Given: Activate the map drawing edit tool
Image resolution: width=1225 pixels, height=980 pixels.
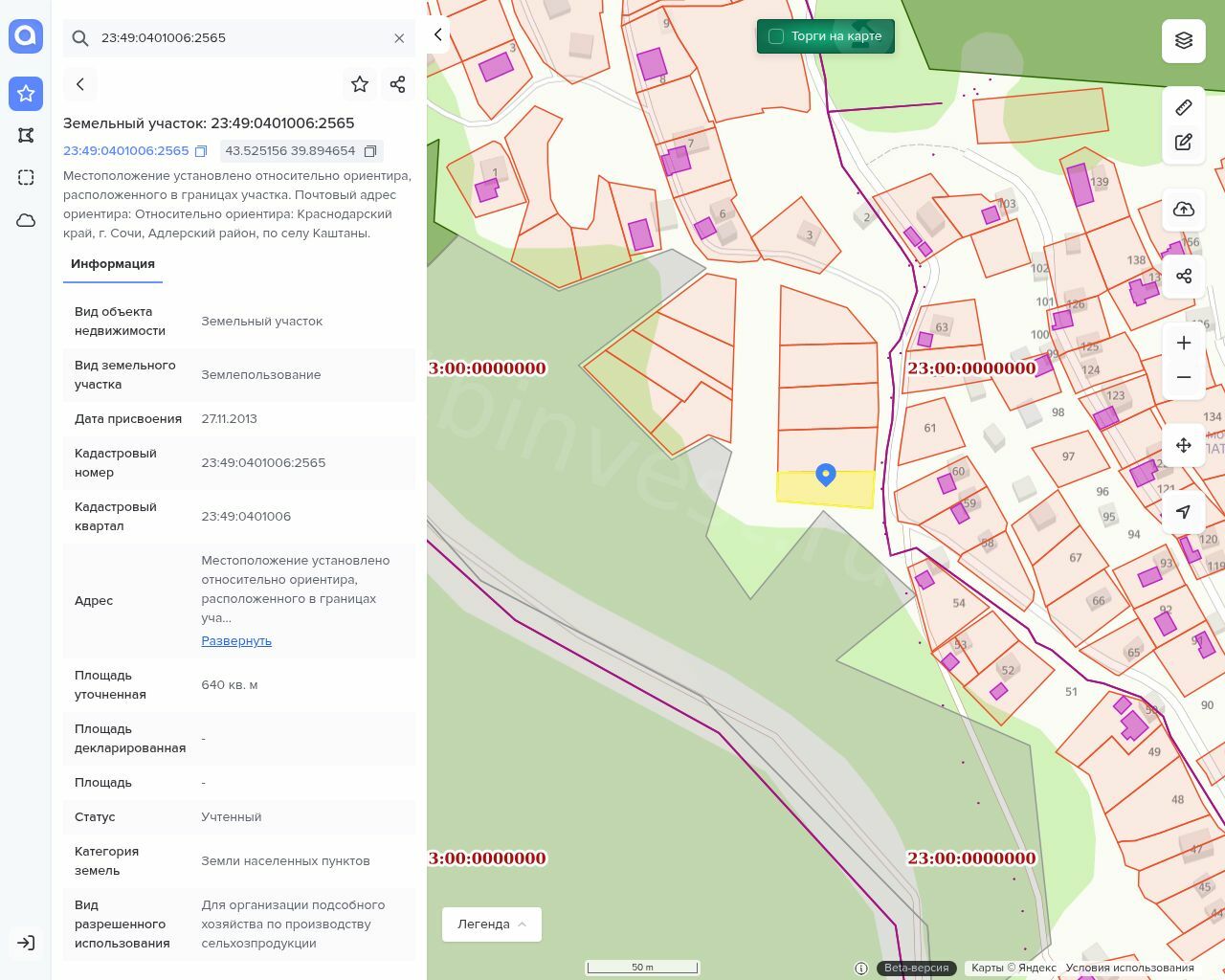Looking at the screenshot, I should coord(1184,143).
